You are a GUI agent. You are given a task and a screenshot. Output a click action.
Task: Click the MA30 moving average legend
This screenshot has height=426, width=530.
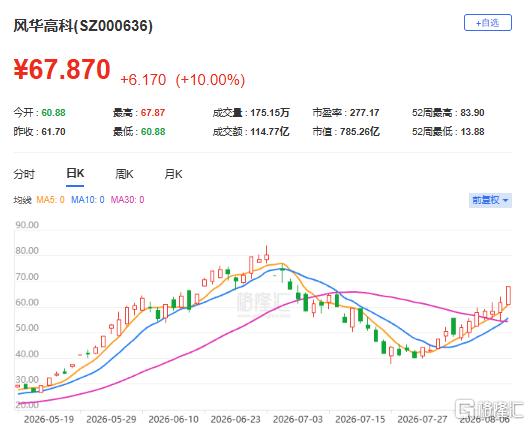click(x=127, y=200)
